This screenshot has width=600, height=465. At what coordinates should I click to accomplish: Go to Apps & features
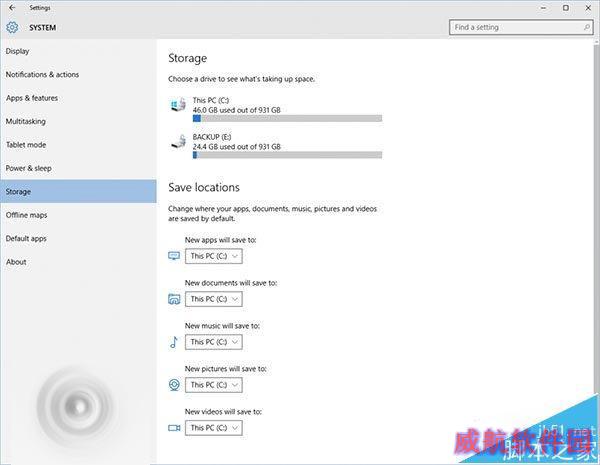point(78,98)
